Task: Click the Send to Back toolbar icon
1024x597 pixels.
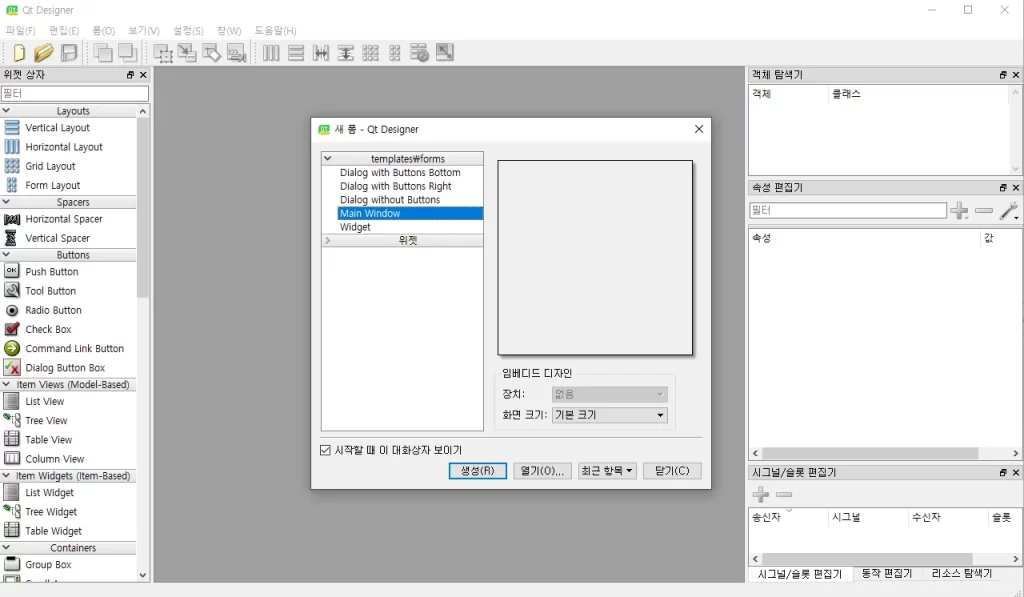Action: click(x=103, y=52)
